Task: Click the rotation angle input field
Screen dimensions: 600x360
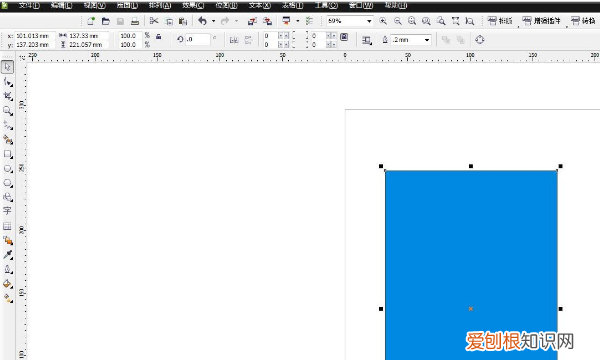Action: coord(198,39)
